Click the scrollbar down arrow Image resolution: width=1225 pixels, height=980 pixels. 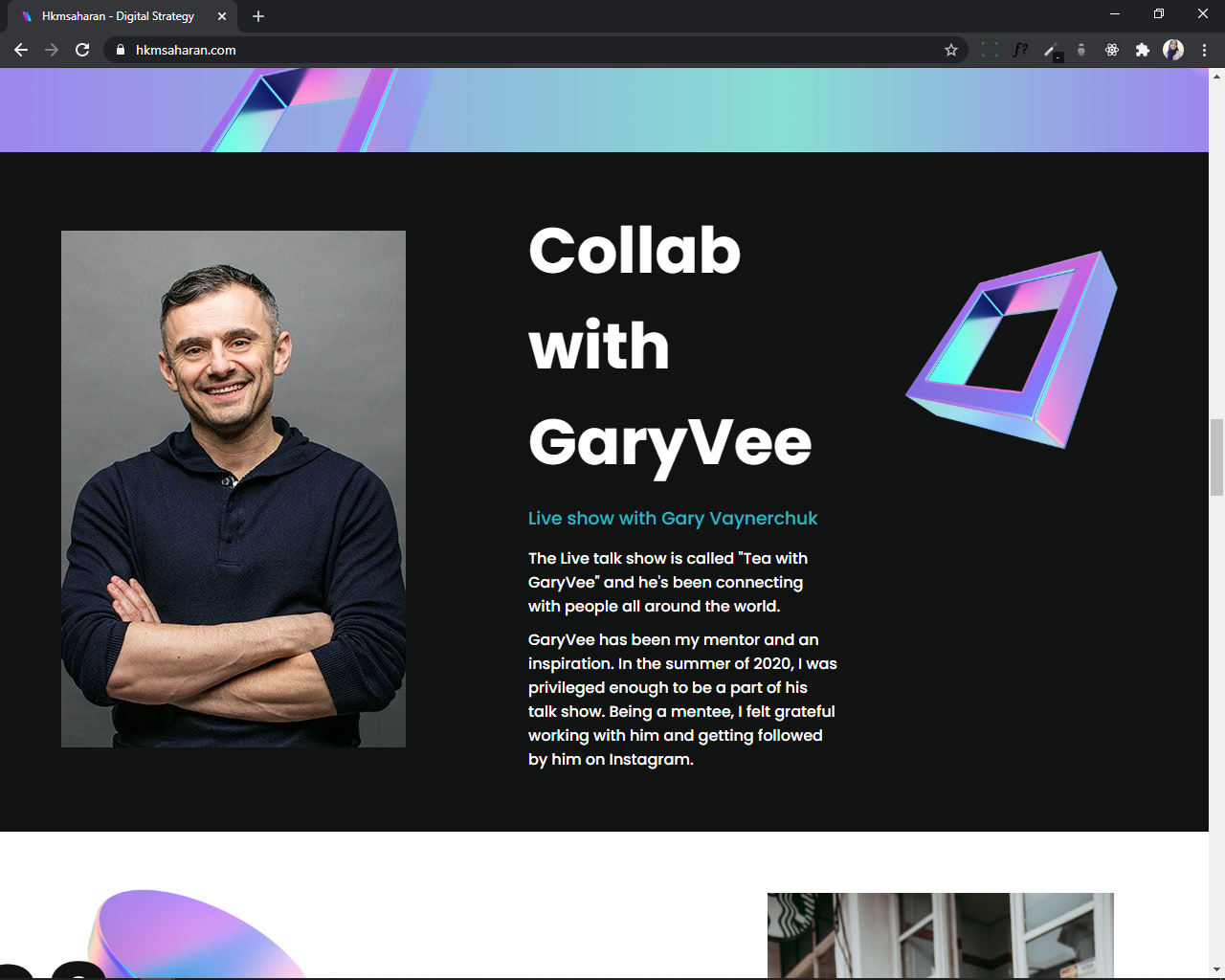coord(1216,969)
